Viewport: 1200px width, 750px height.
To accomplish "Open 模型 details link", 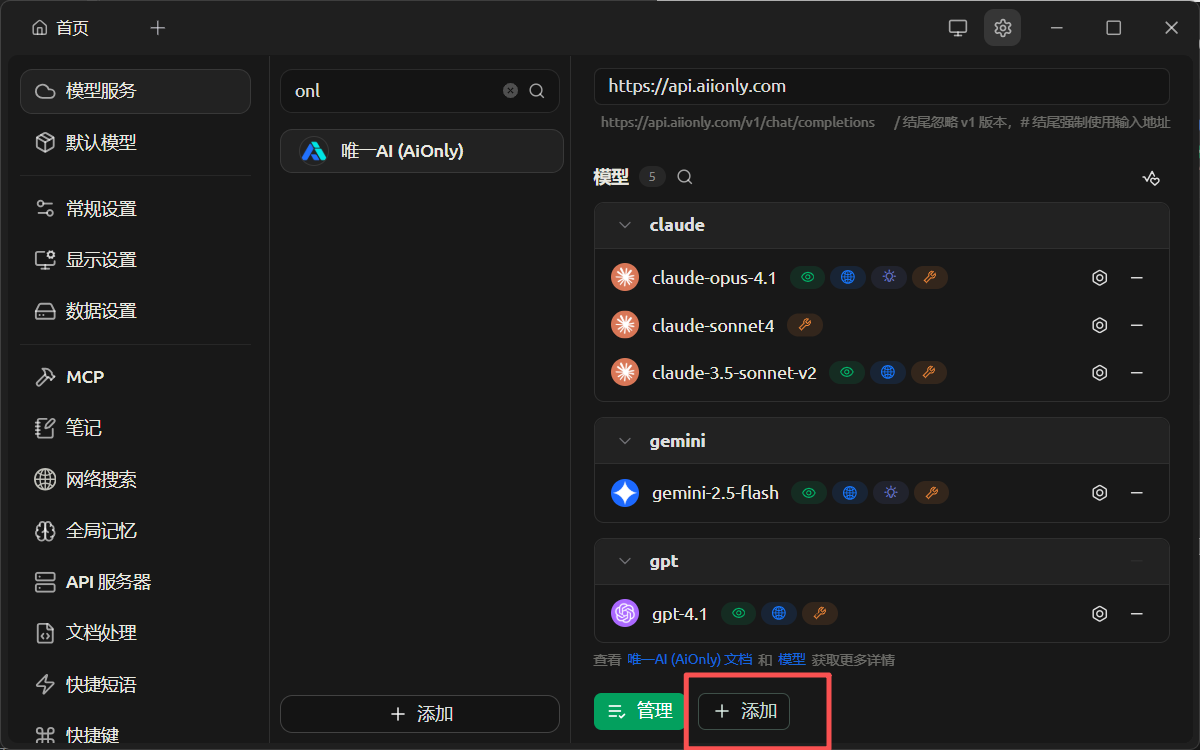I will pyautogui.click(x=792, y=660).
